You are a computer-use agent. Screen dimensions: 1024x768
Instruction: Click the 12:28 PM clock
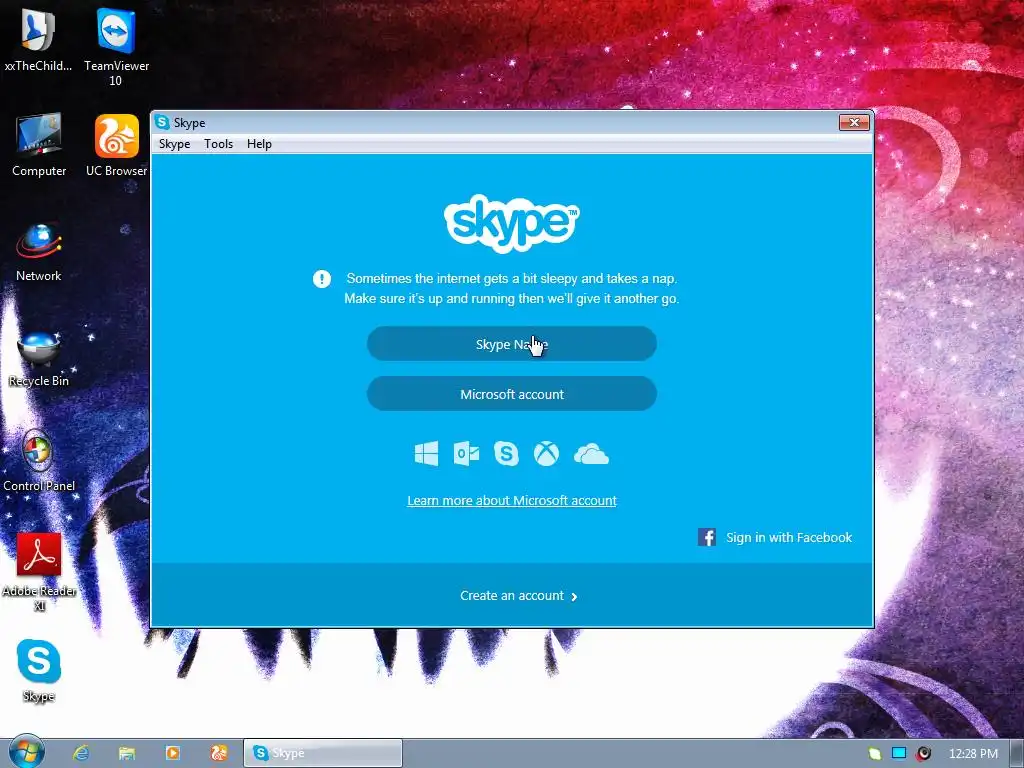973,754
